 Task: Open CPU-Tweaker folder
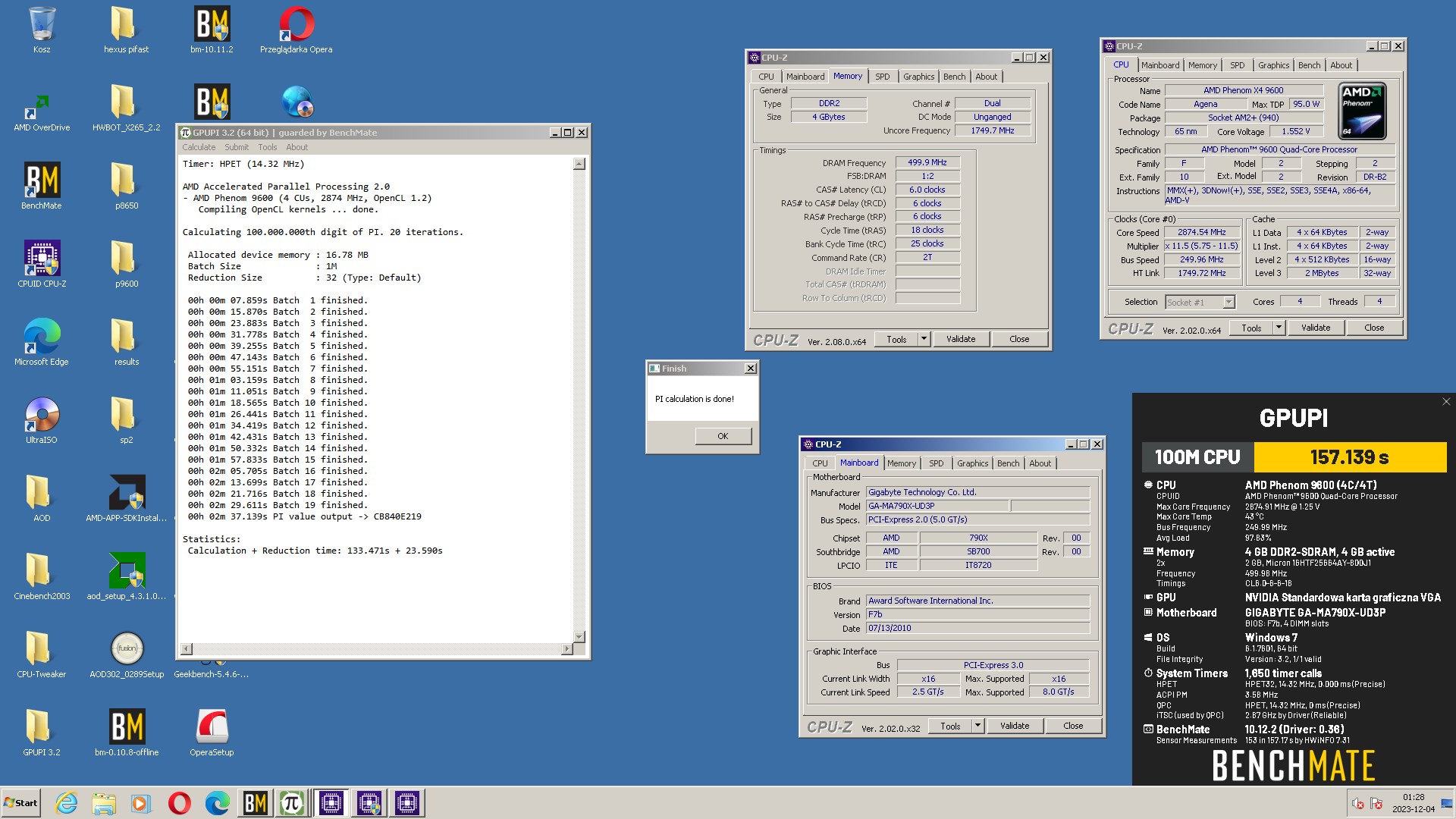pos(42,655)
